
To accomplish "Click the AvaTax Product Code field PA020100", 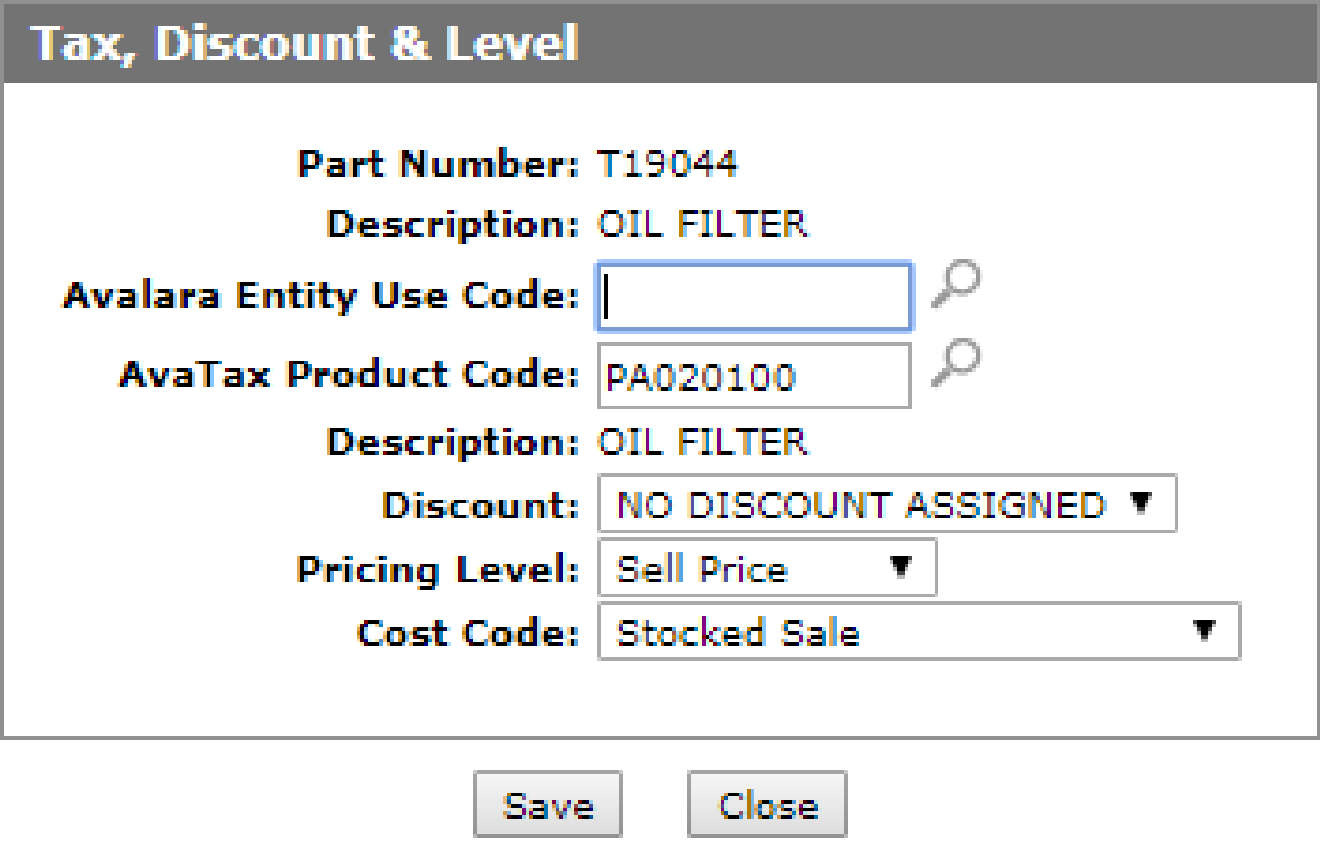I will (x=754, y=376).
